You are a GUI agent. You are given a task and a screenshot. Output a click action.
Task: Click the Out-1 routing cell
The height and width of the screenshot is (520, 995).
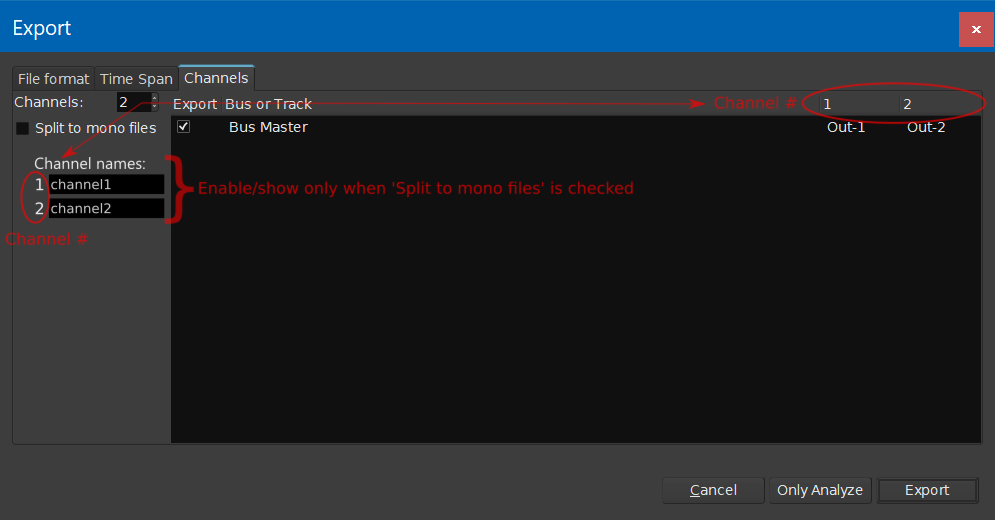point(846,127)
